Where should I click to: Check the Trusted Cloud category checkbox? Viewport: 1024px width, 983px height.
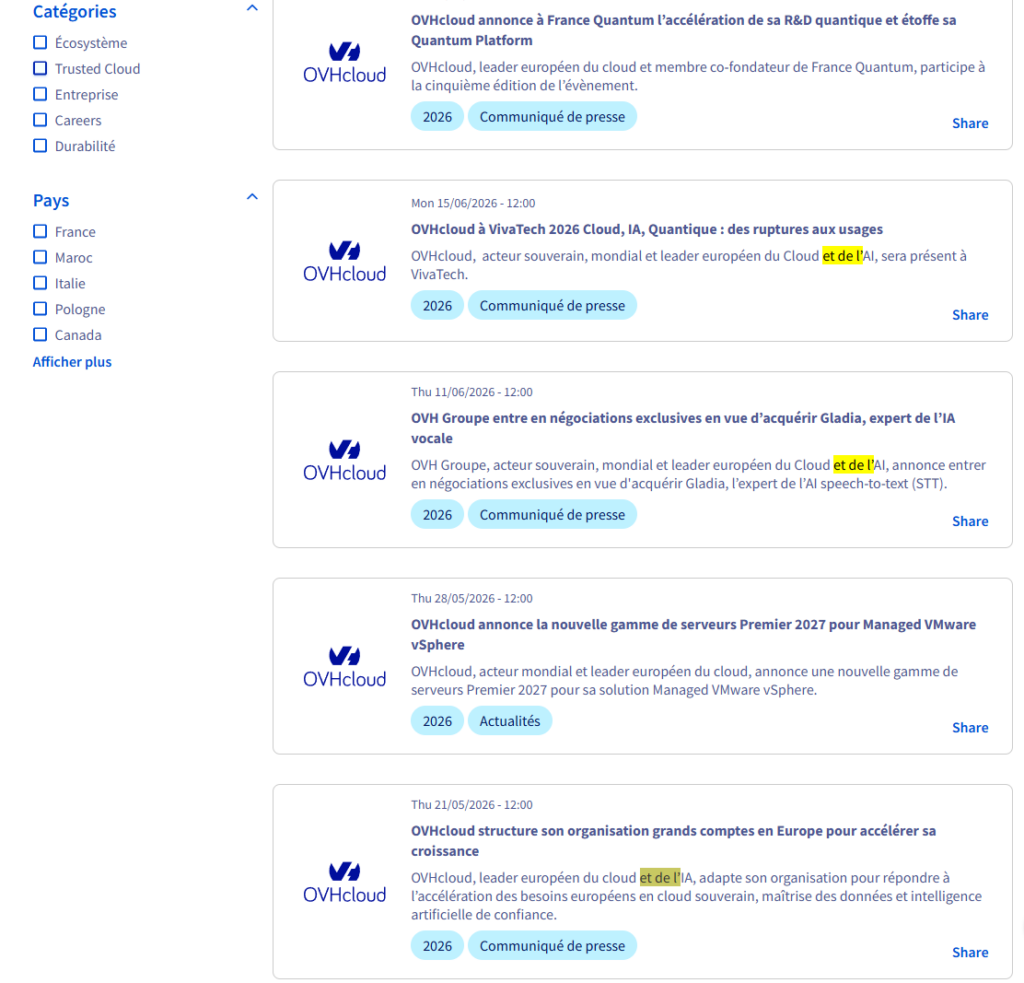click(40, 69)
